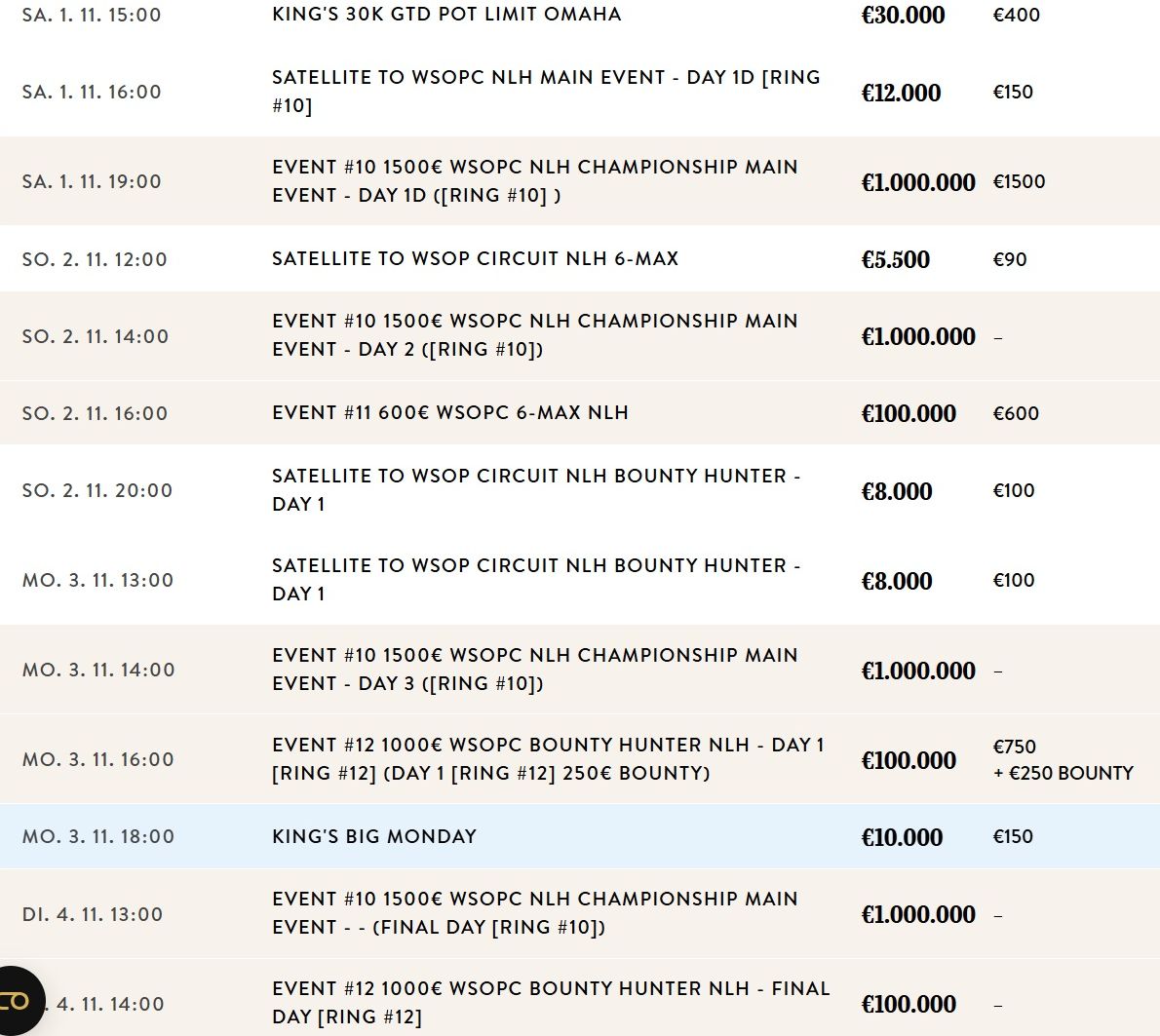Screen dimensions: 1160x1036
Task: Click the SA. 1. 11. 15:00 date
Action: click(x=92, y=16)
